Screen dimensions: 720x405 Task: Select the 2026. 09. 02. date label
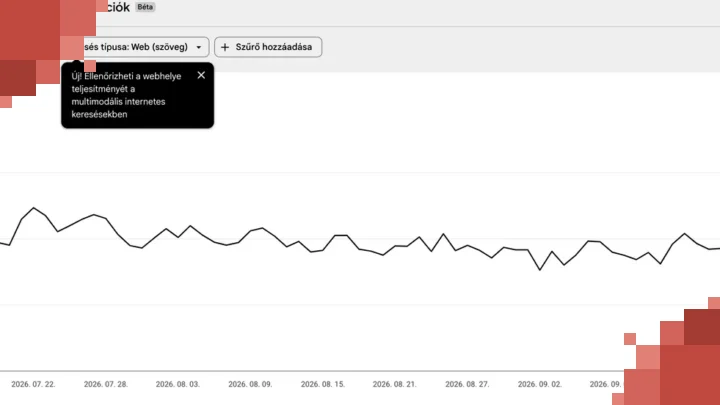[540, 384]
